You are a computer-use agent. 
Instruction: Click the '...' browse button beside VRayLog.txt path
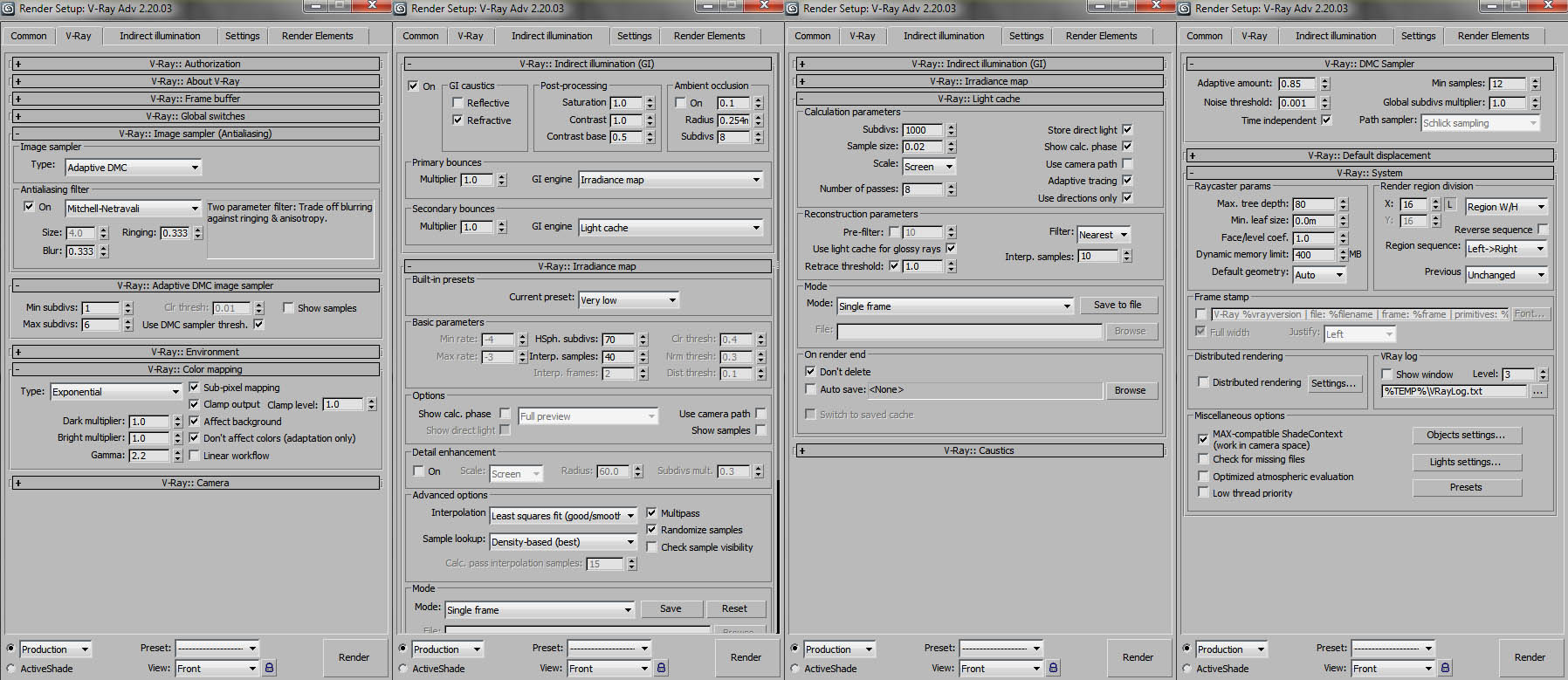[1538, 391]
